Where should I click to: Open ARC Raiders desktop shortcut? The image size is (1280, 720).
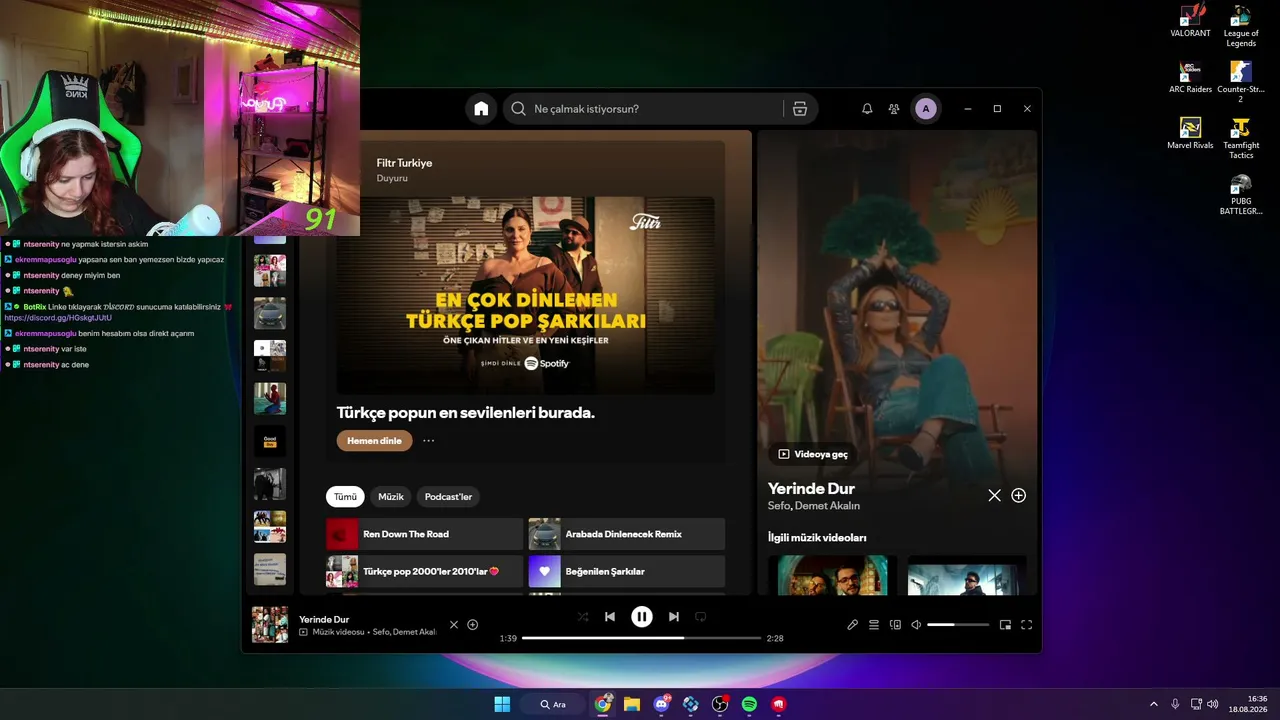[1190, 78]
